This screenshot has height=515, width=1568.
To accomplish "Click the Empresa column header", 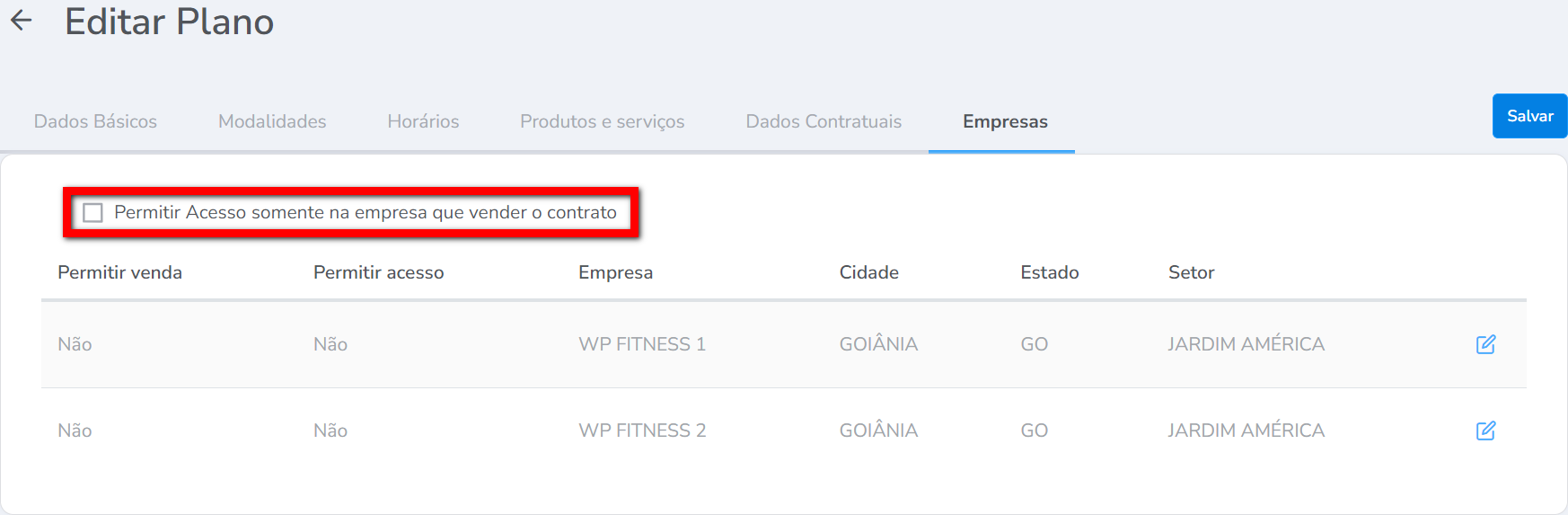I will point(615,272).
